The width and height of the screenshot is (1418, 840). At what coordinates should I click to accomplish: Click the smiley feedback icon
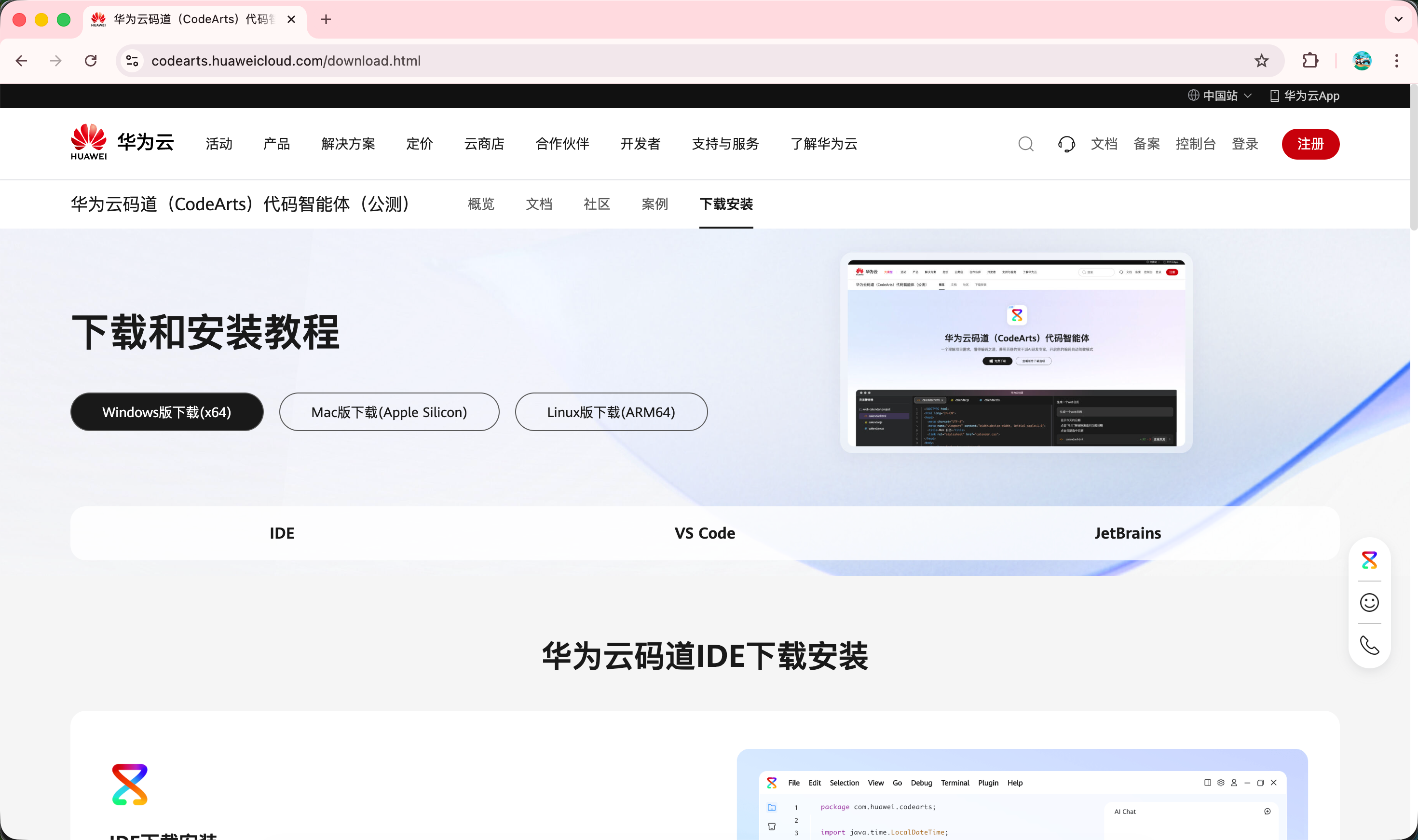[x=1369, y=602]
